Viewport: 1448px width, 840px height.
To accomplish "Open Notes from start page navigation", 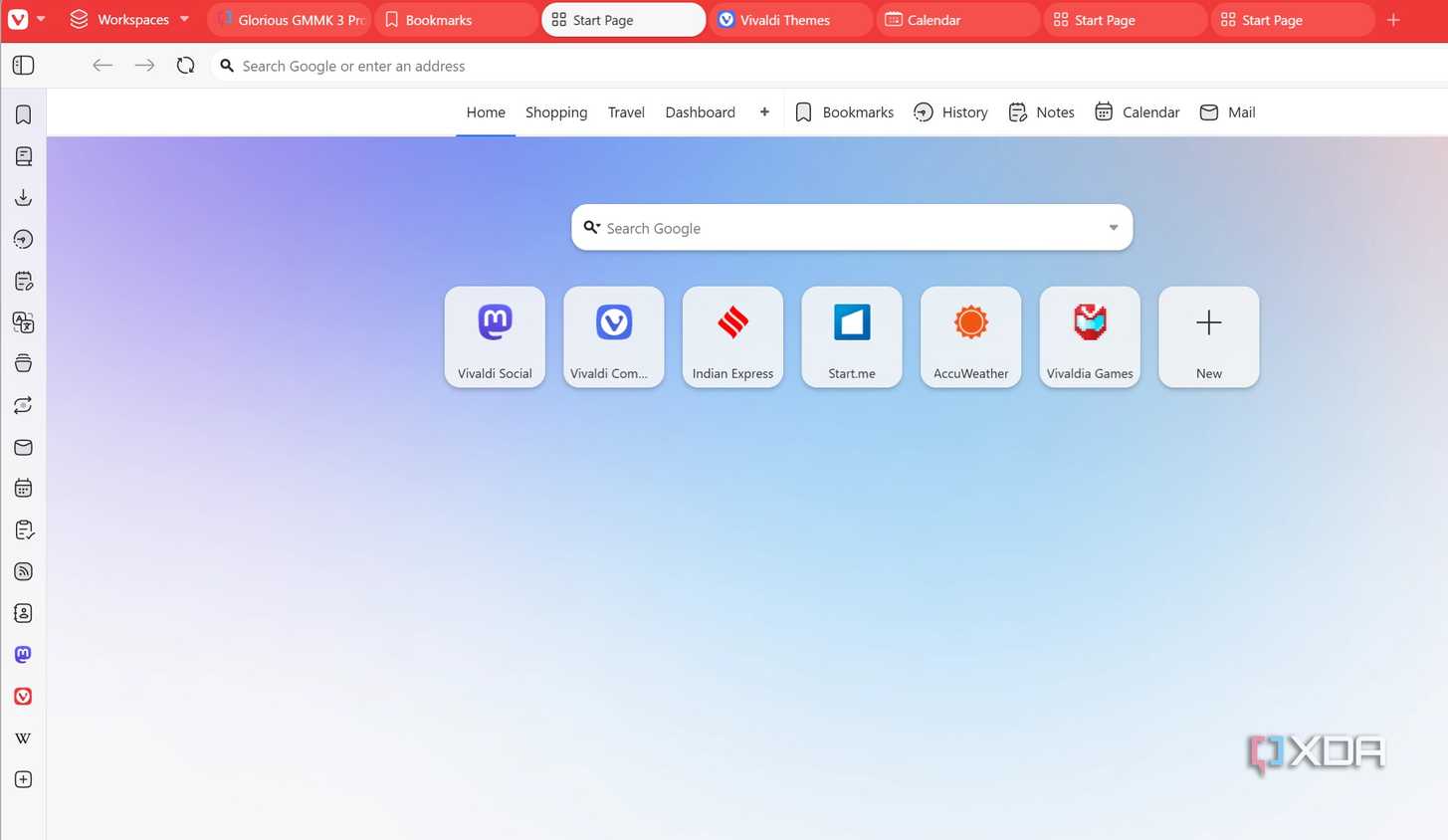I will click(1041, 112).
